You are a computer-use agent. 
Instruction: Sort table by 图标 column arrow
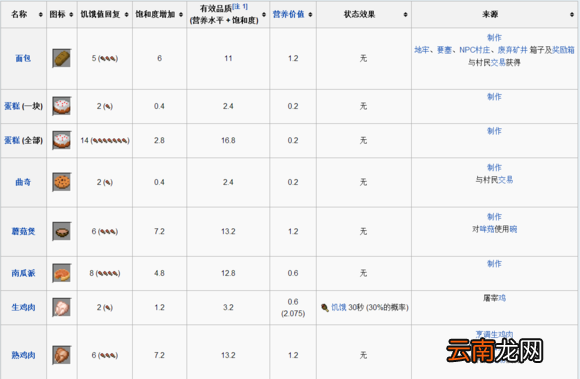coord(71,14)
